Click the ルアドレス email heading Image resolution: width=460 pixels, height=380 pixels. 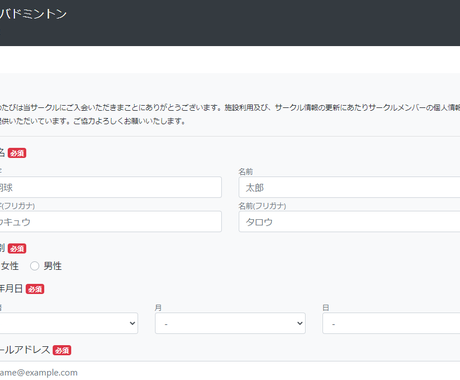coord(25,350)
